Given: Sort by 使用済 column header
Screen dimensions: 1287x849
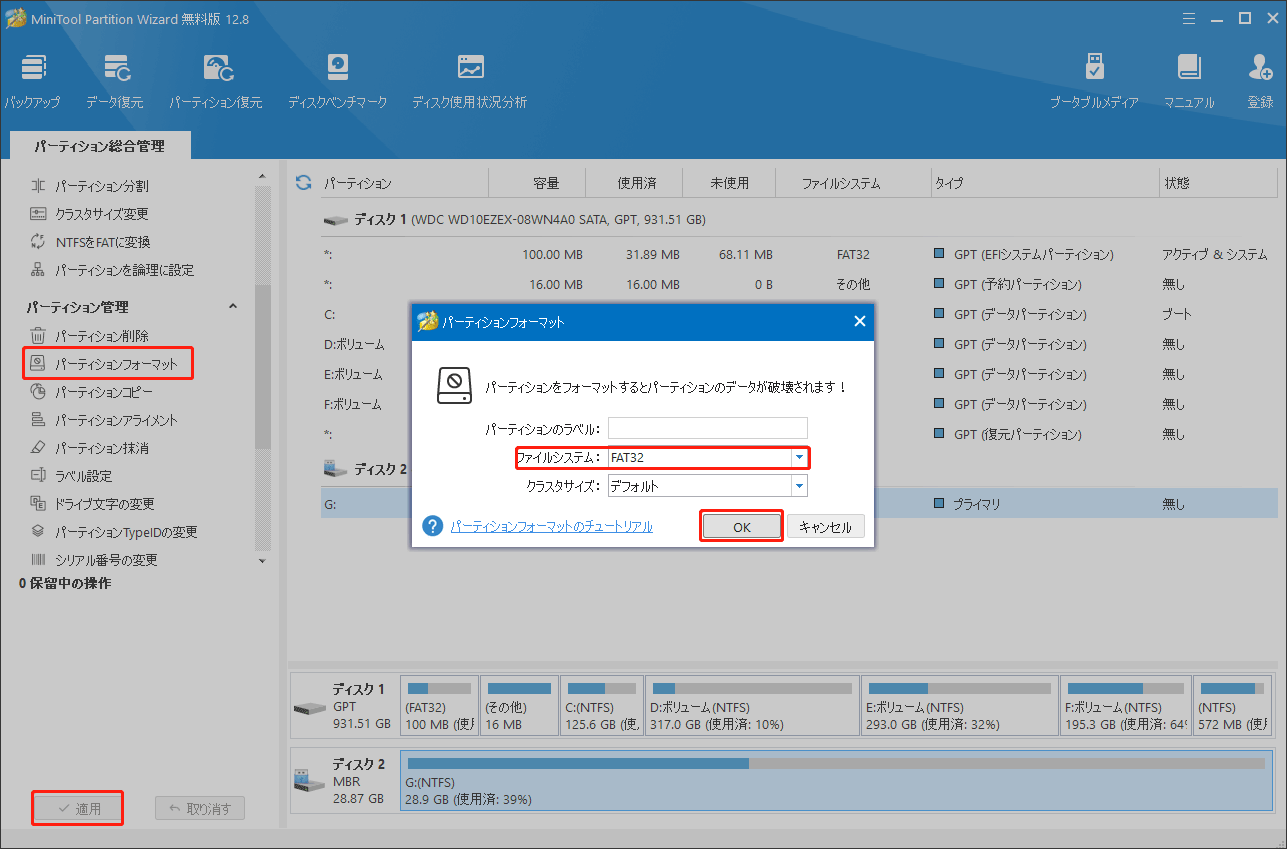Looking at the screenshot, I should 637,183.
